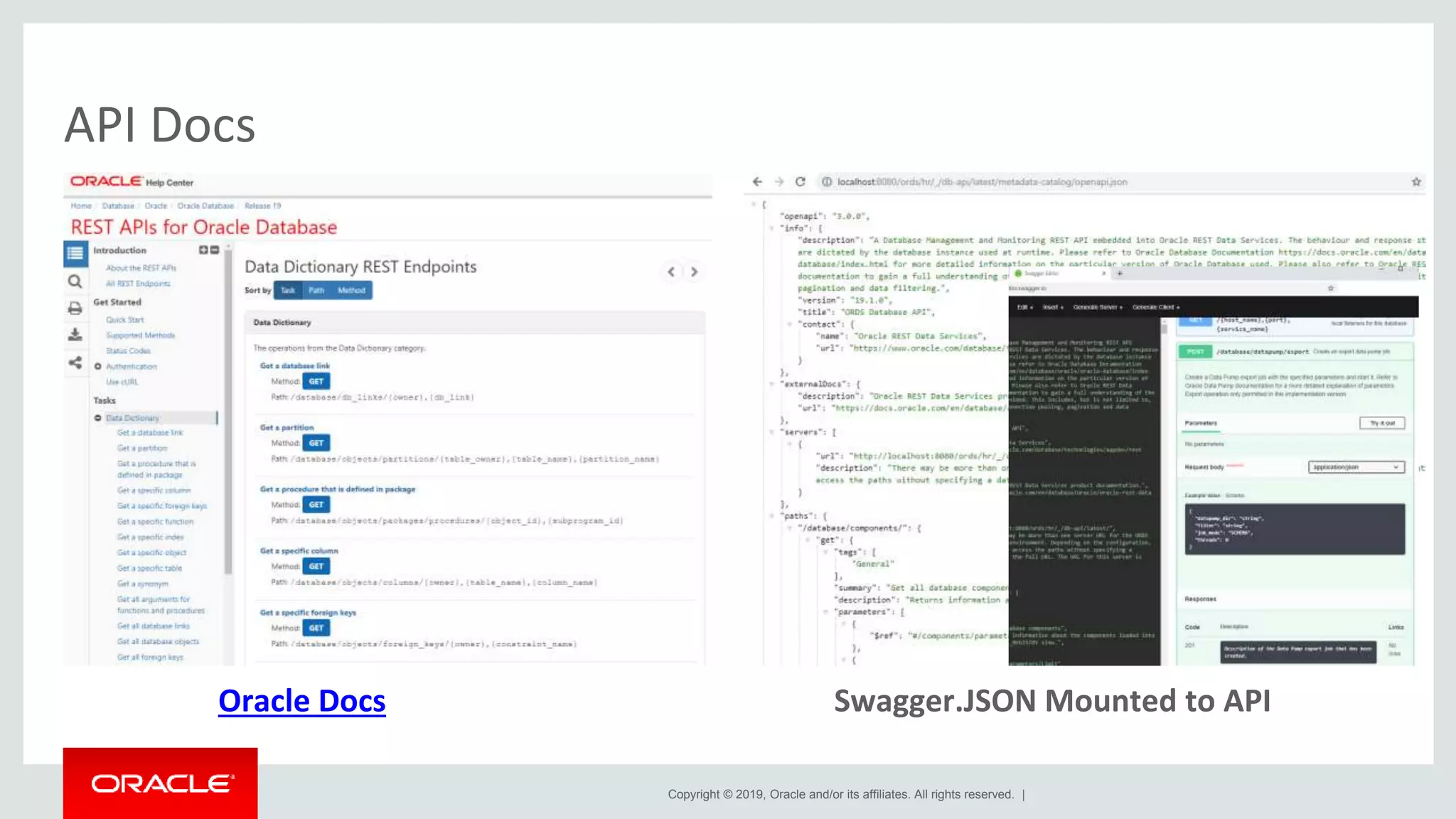
Task: Open the Get a database link endpoint heading
Action: coord(295,365)
